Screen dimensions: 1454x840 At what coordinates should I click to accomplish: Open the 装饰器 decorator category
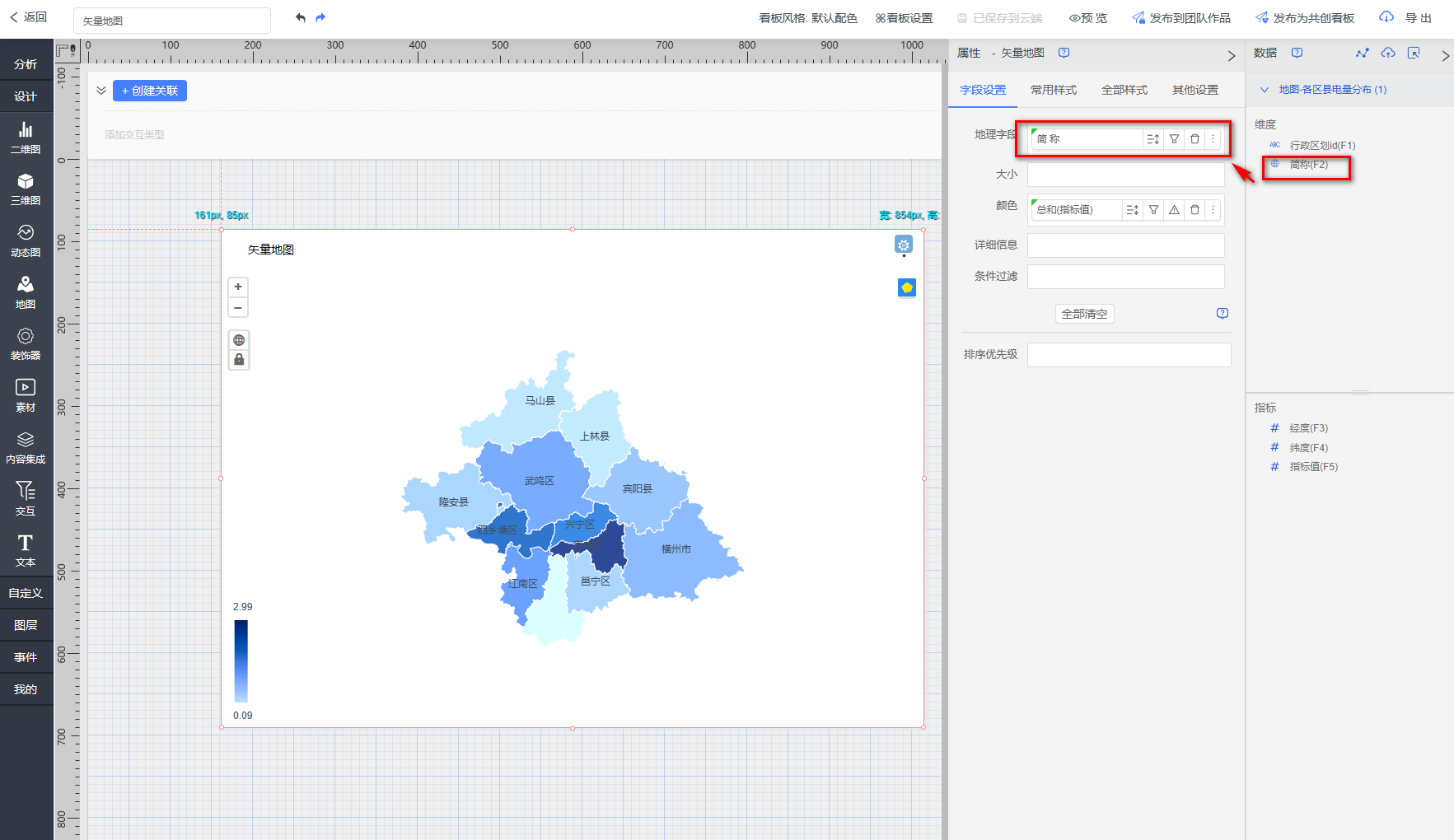coord(26,343)
